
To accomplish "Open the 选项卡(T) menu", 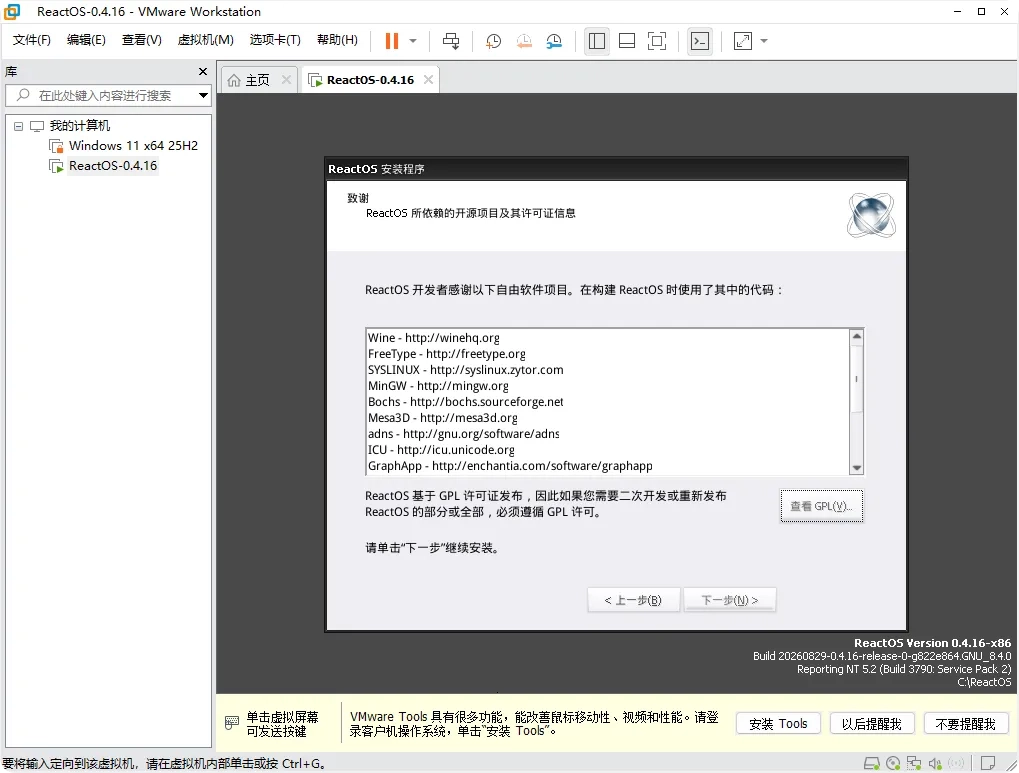I will pos(275,40).
